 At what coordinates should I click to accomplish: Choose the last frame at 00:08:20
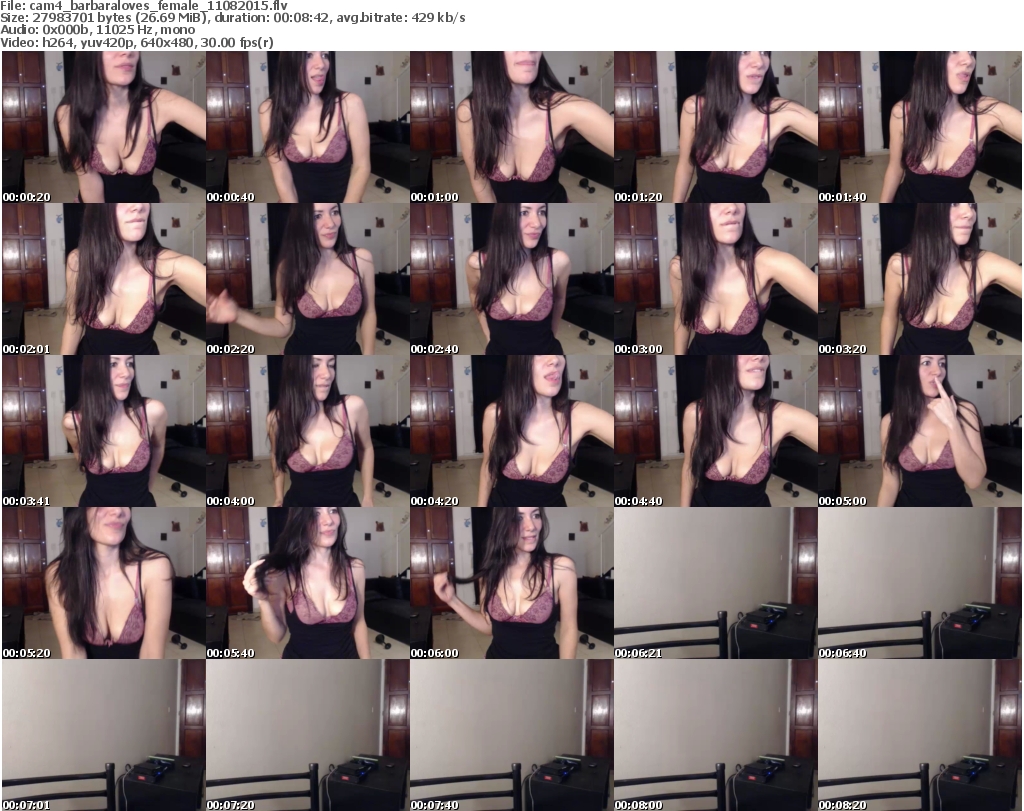click(x=920, y=735)
